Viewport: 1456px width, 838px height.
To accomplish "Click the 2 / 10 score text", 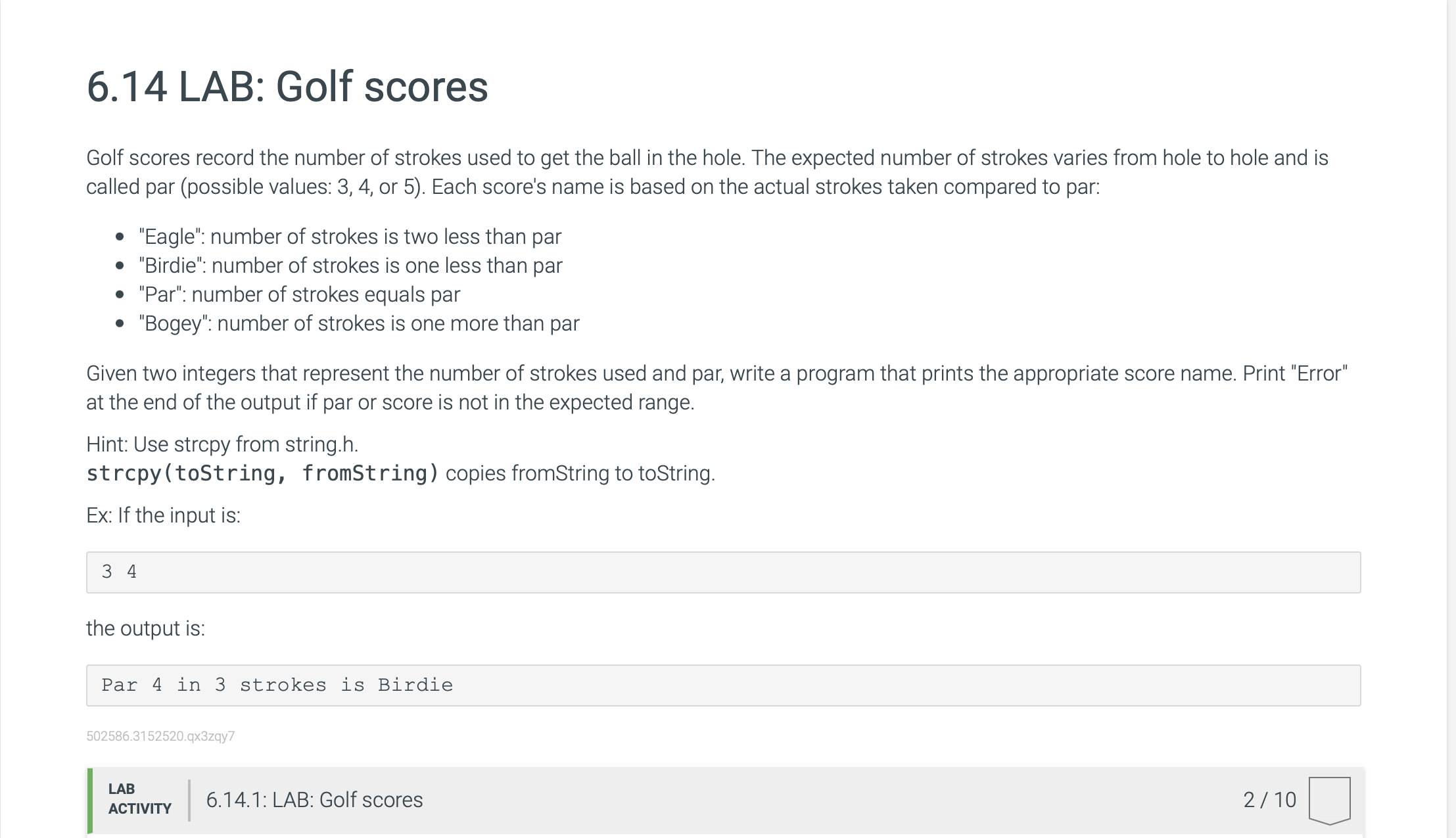I will click(1269, 800).
